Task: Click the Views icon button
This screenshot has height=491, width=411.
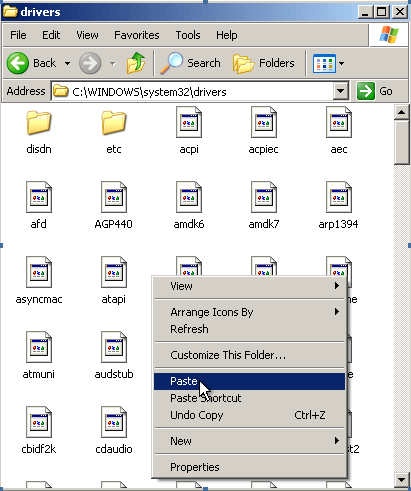Action: (324, 63)
